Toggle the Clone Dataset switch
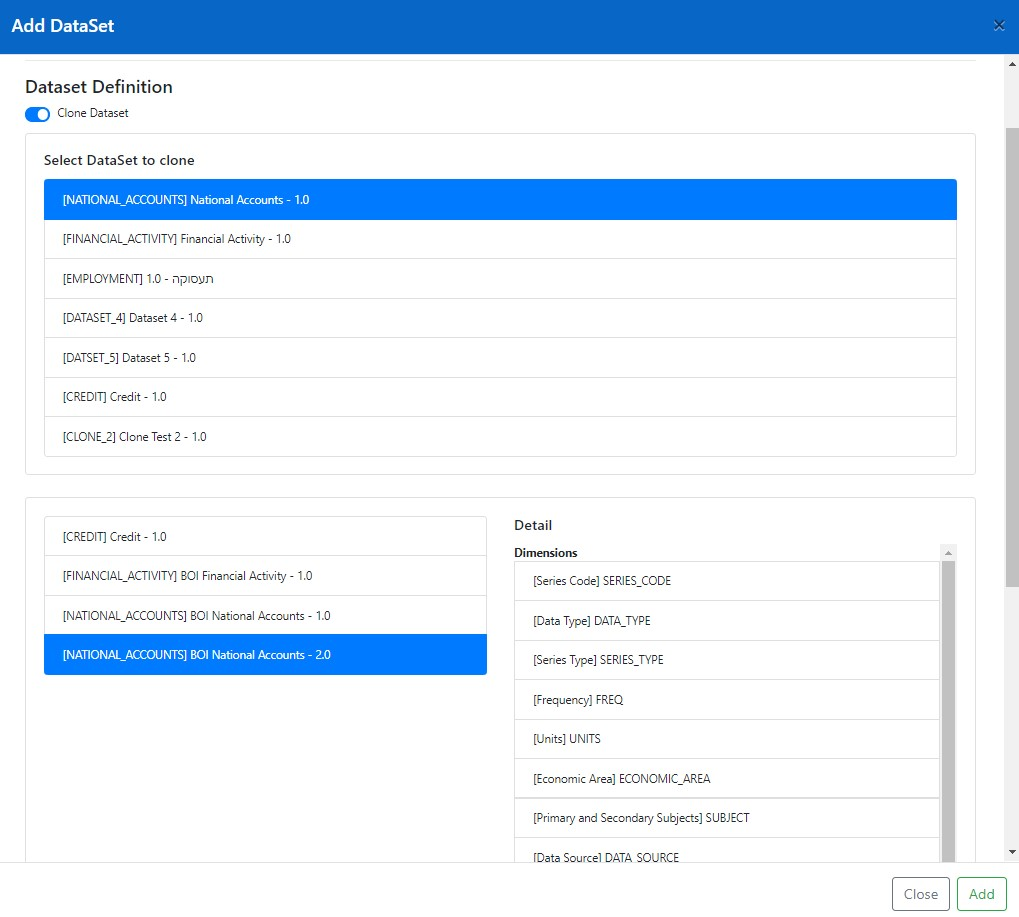Viewport: 1019px width, 917px height. [38, 114]
